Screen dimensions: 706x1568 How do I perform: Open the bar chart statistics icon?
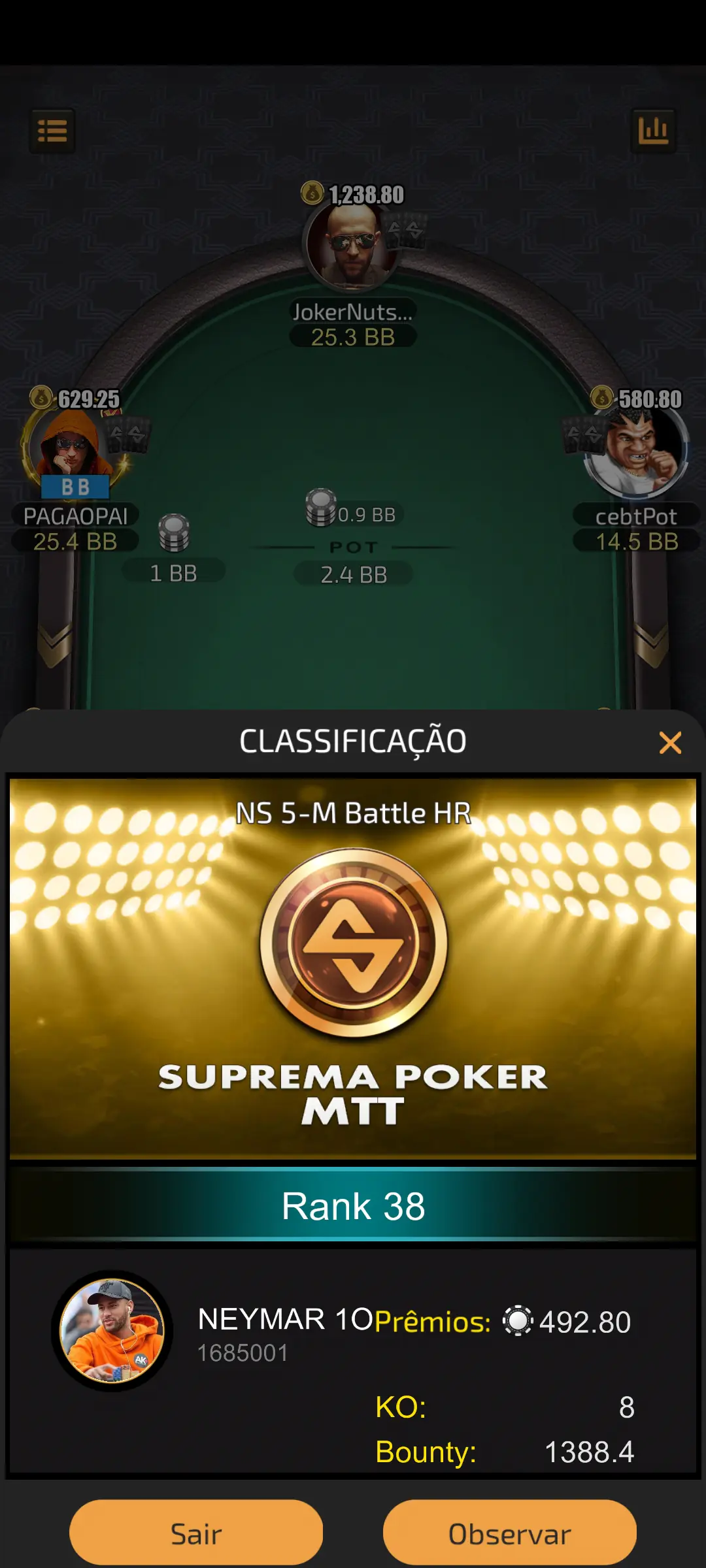coord(653,131)
